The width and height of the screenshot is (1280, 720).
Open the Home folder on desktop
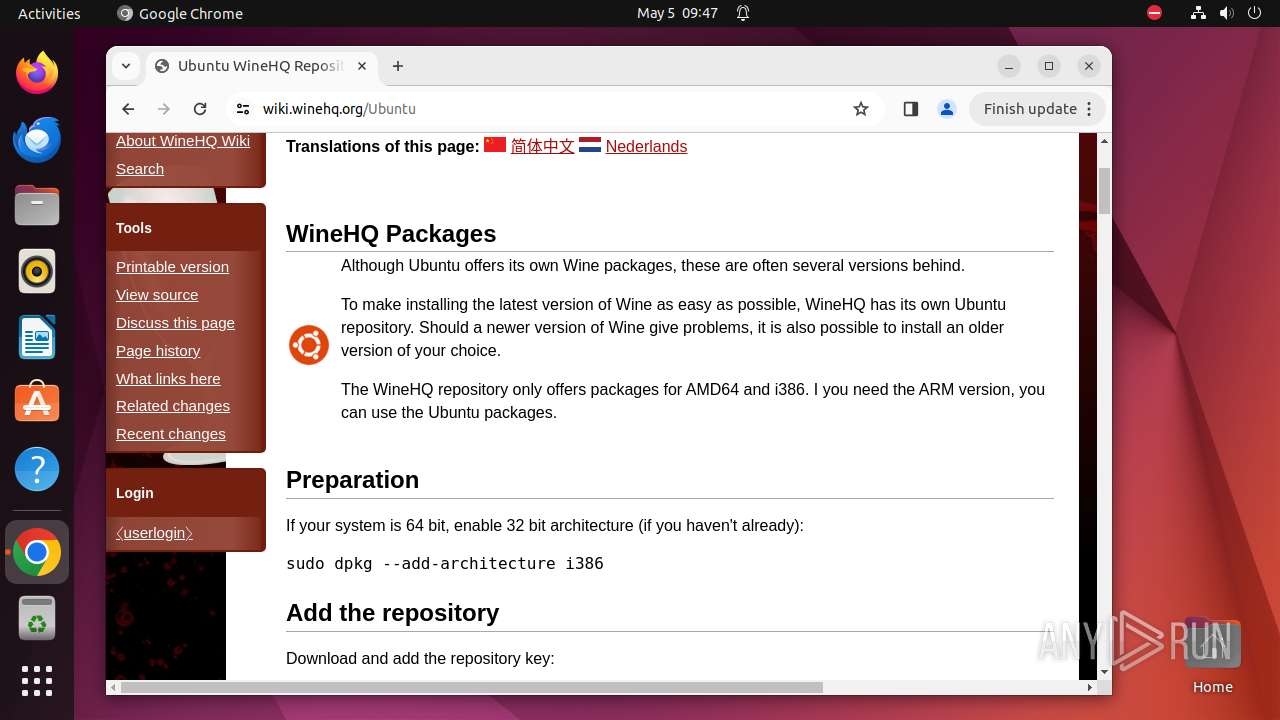pyautogui.click(x=1212, y=656)
